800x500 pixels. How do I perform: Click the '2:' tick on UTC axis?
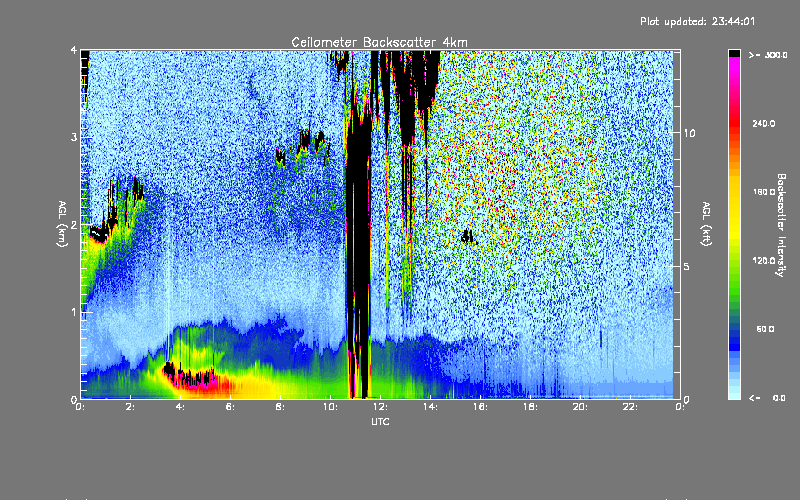(130, 407)
